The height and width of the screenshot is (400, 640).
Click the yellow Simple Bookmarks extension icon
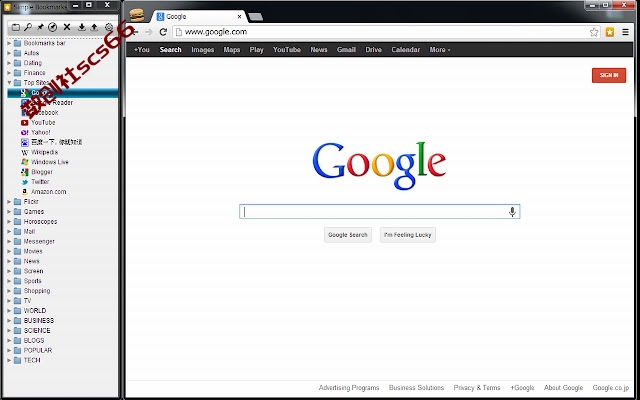[x=610, y=32]
